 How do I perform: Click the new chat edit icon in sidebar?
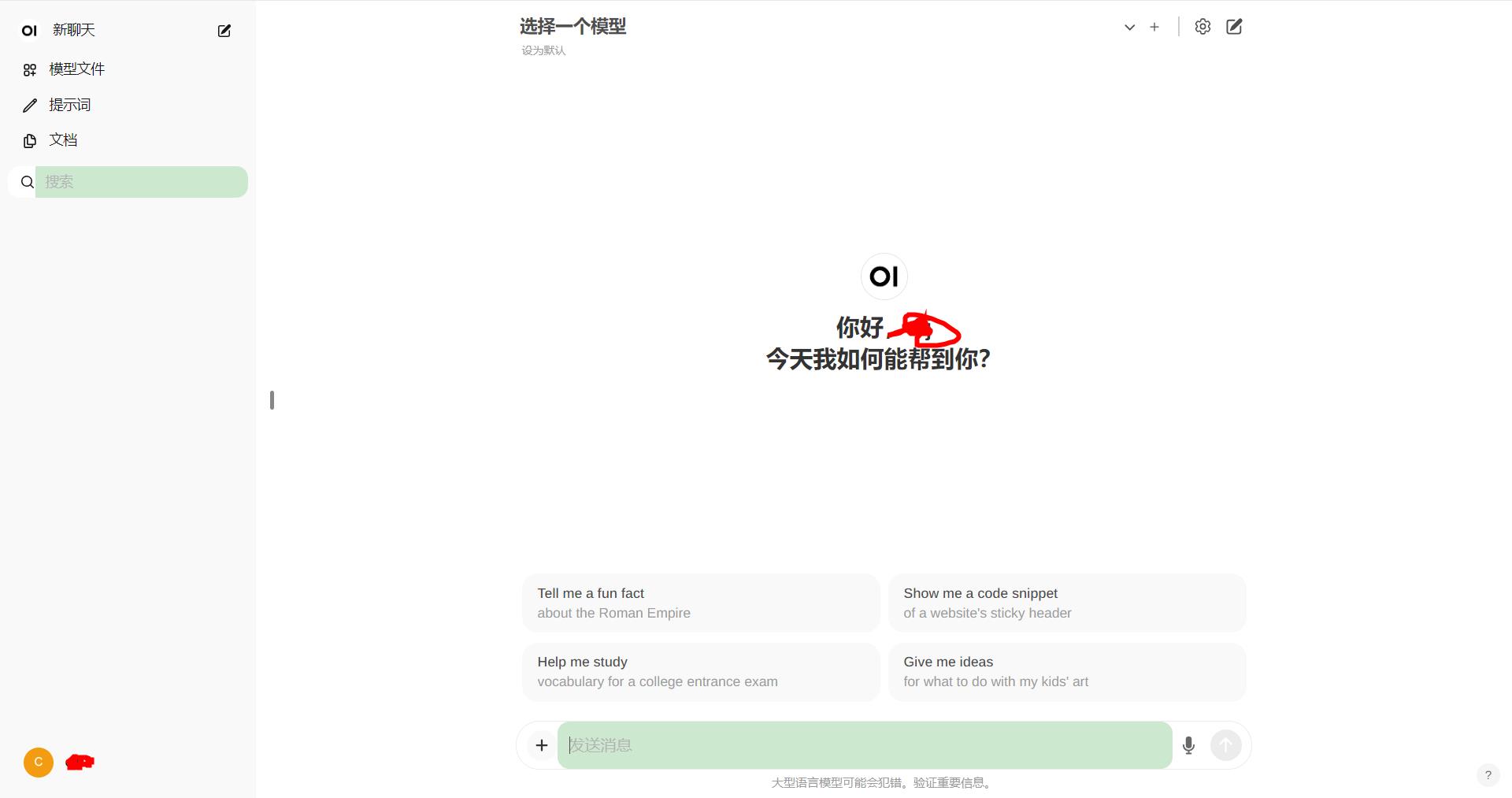[224, 31]
